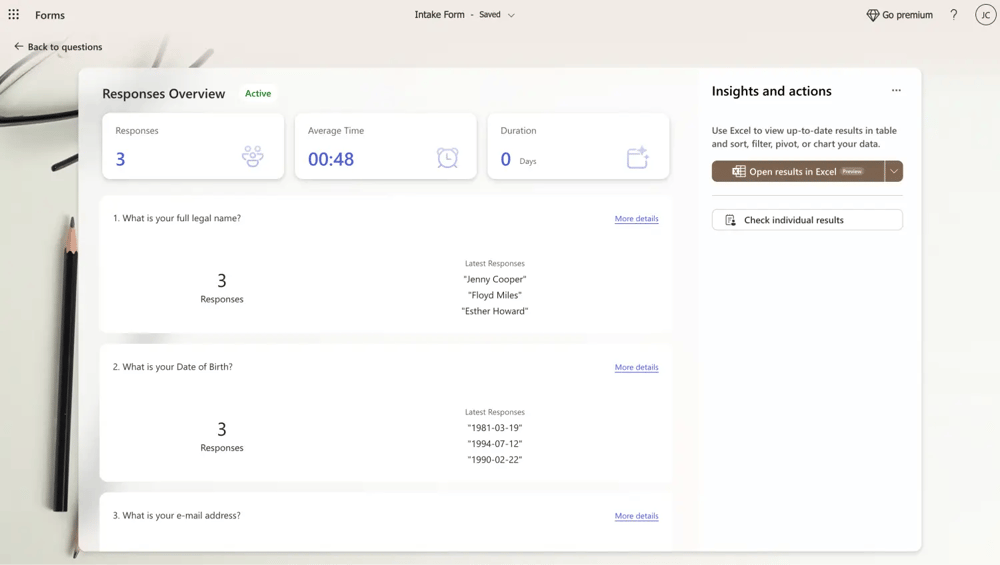Viewport: 1000px width, 565px height.
Task: Expand the Excel results dropdown arrow
Action: (894, 171)
